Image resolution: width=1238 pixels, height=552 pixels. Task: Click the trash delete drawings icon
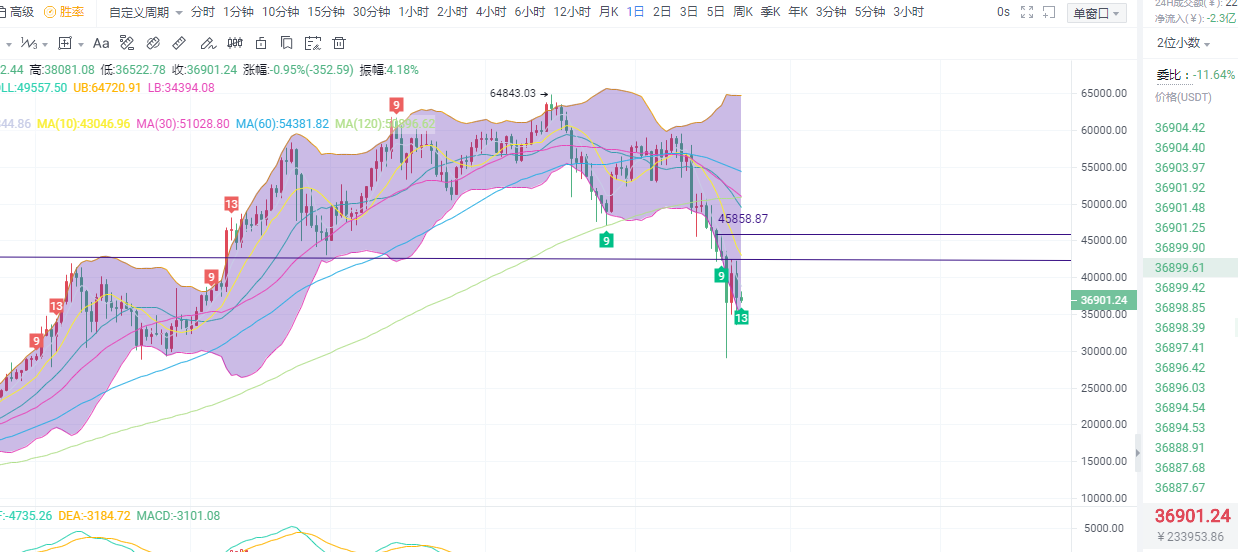pyautogui.click(x=339, y=43)
